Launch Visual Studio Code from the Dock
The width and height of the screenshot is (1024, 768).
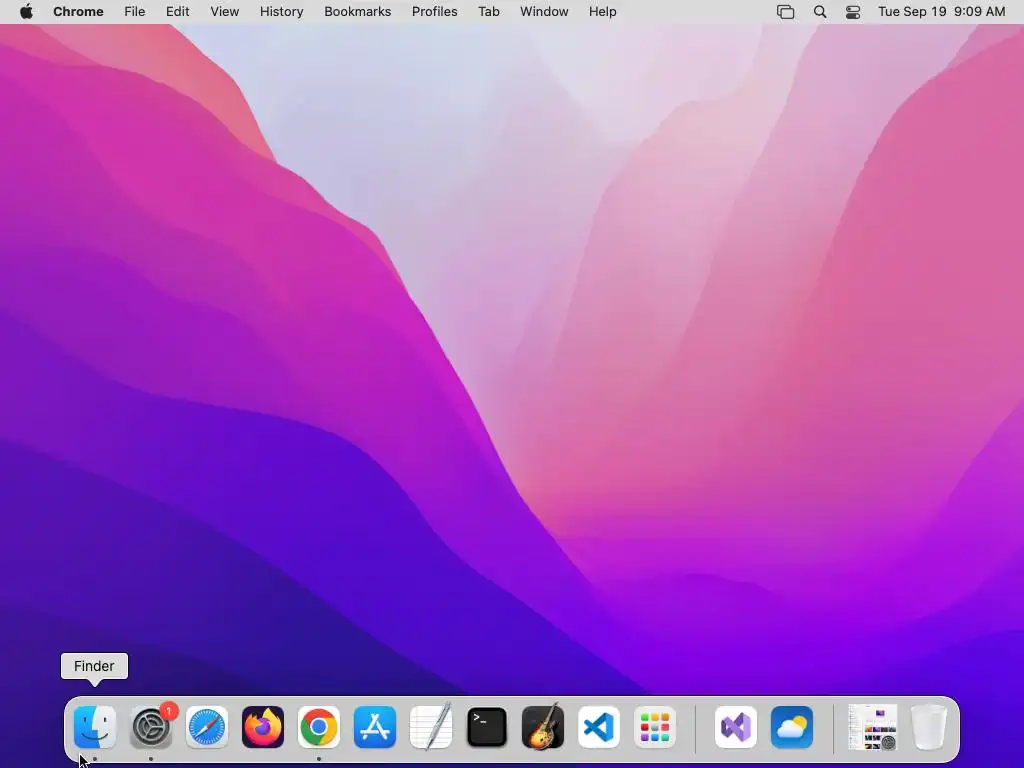point(599,727)
